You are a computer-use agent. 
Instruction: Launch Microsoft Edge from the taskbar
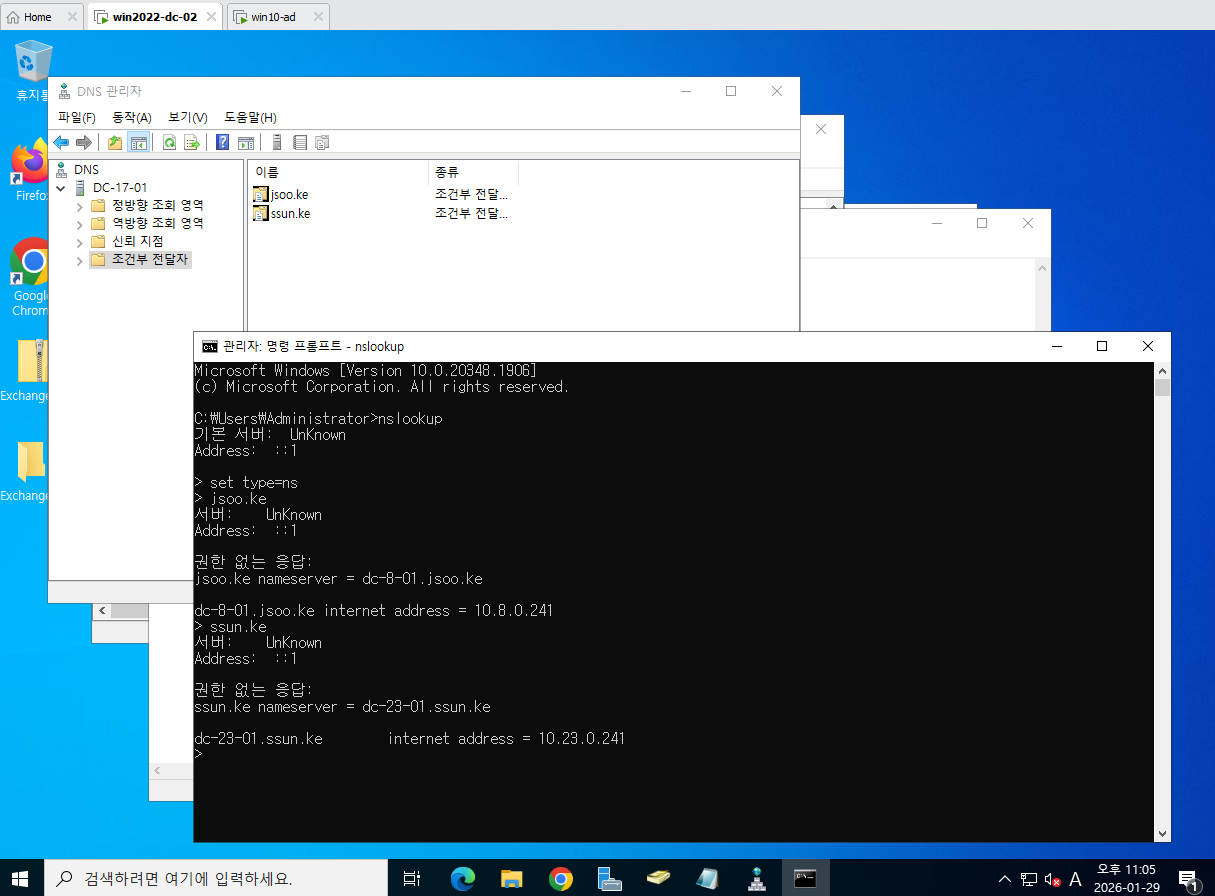pos(462,879)
